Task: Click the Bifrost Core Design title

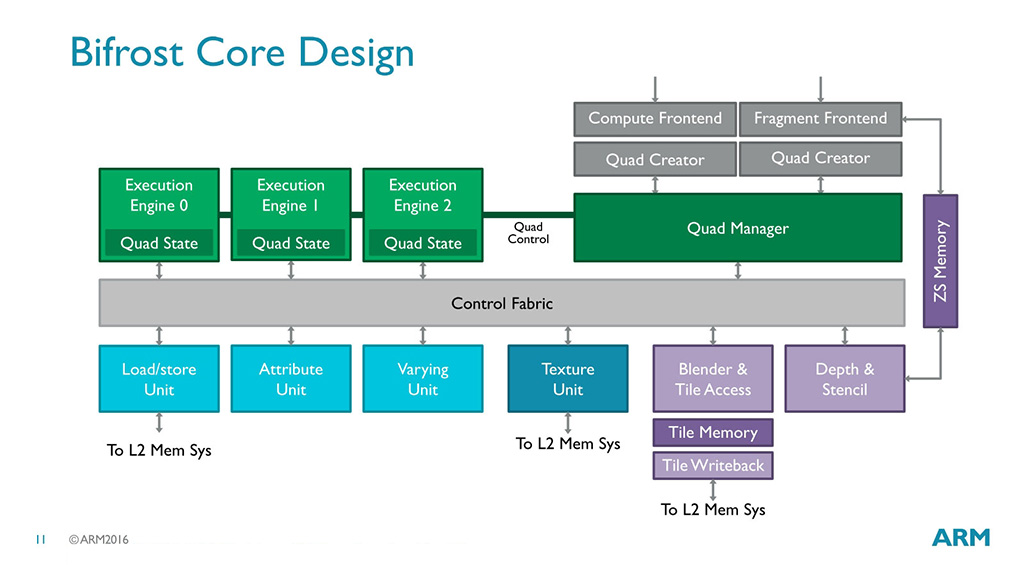Action: 242,53
